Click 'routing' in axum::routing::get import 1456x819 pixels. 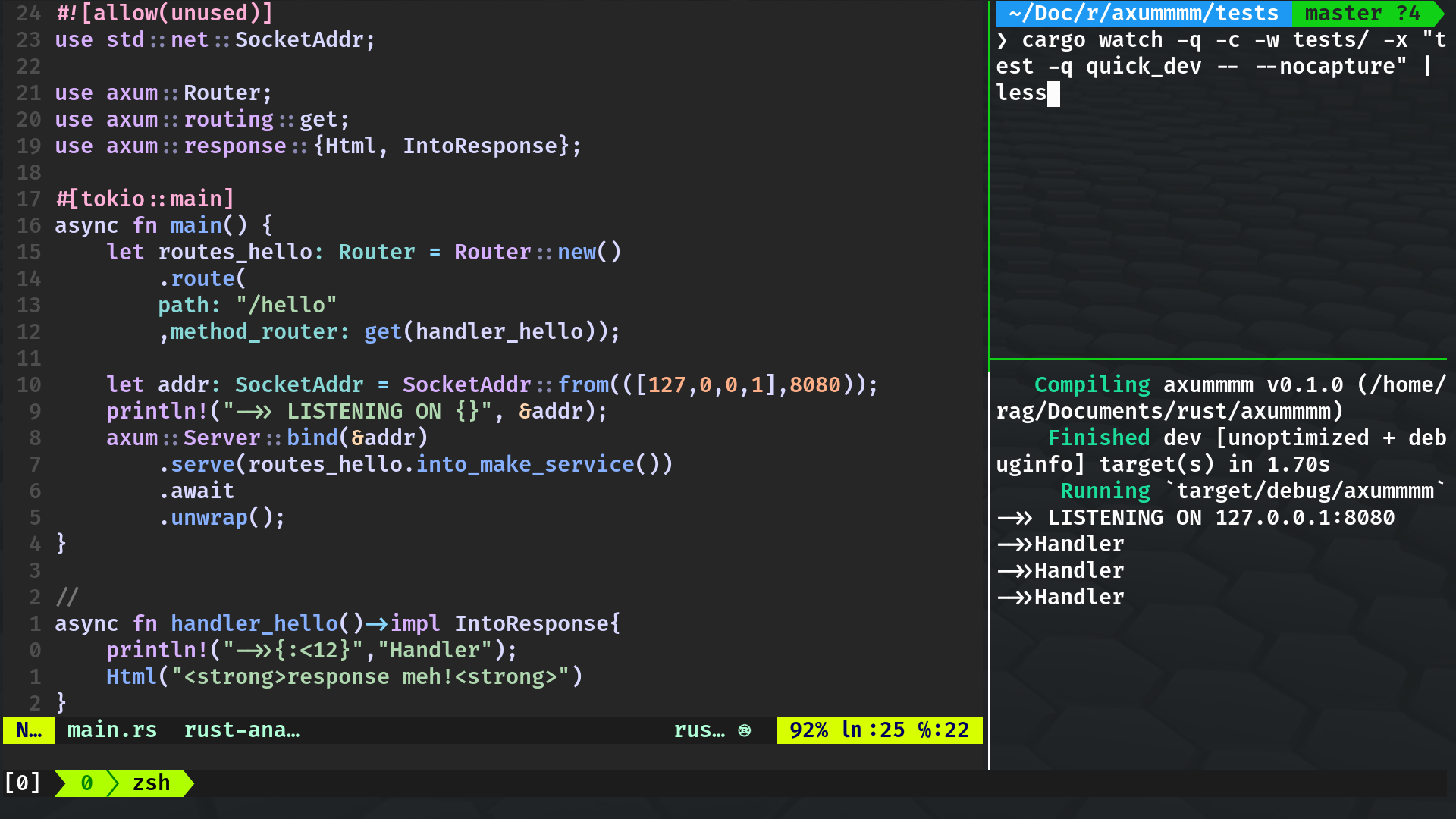pyautogui.click(x=228, y=120)
